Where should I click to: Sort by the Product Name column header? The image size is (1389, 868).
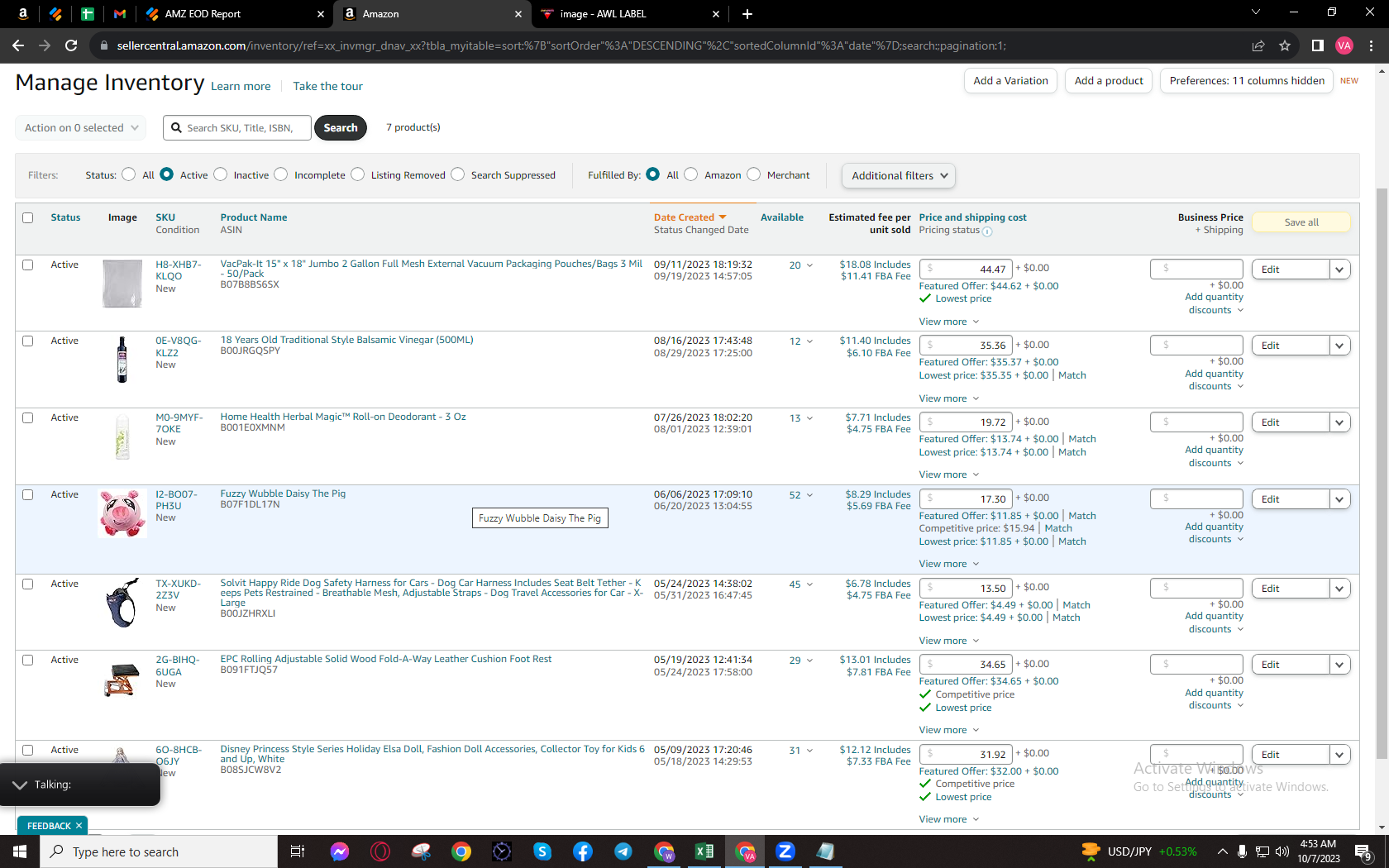(254, 217)
